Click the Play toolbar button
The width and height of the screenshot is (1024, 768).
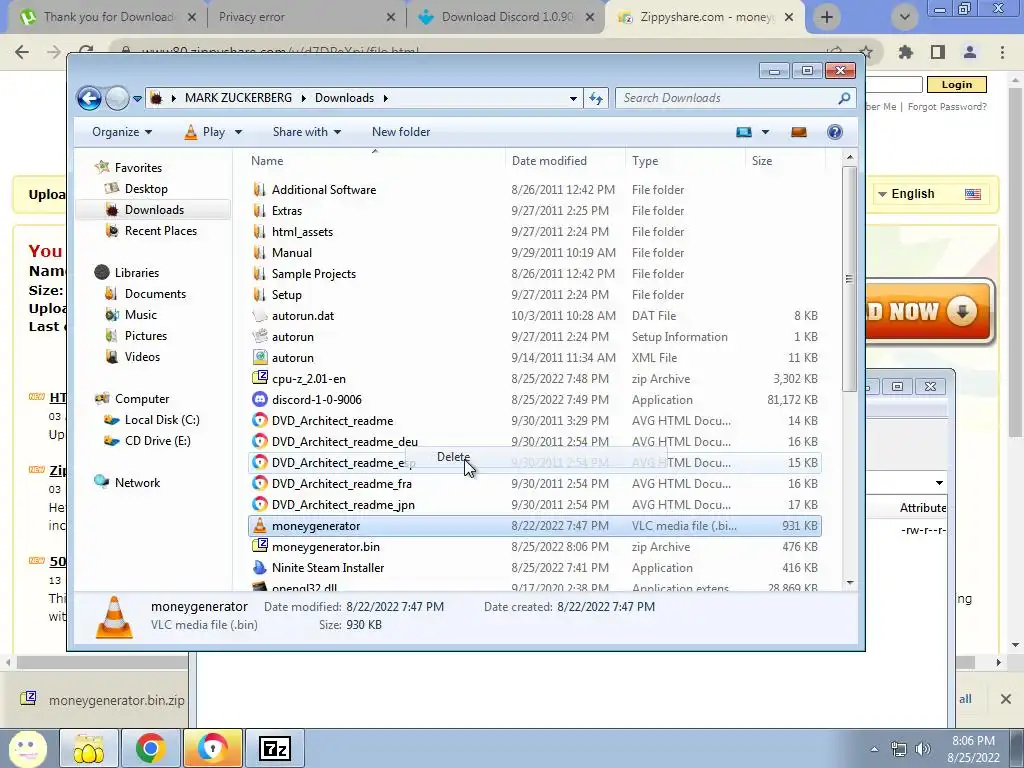(204, 132)
